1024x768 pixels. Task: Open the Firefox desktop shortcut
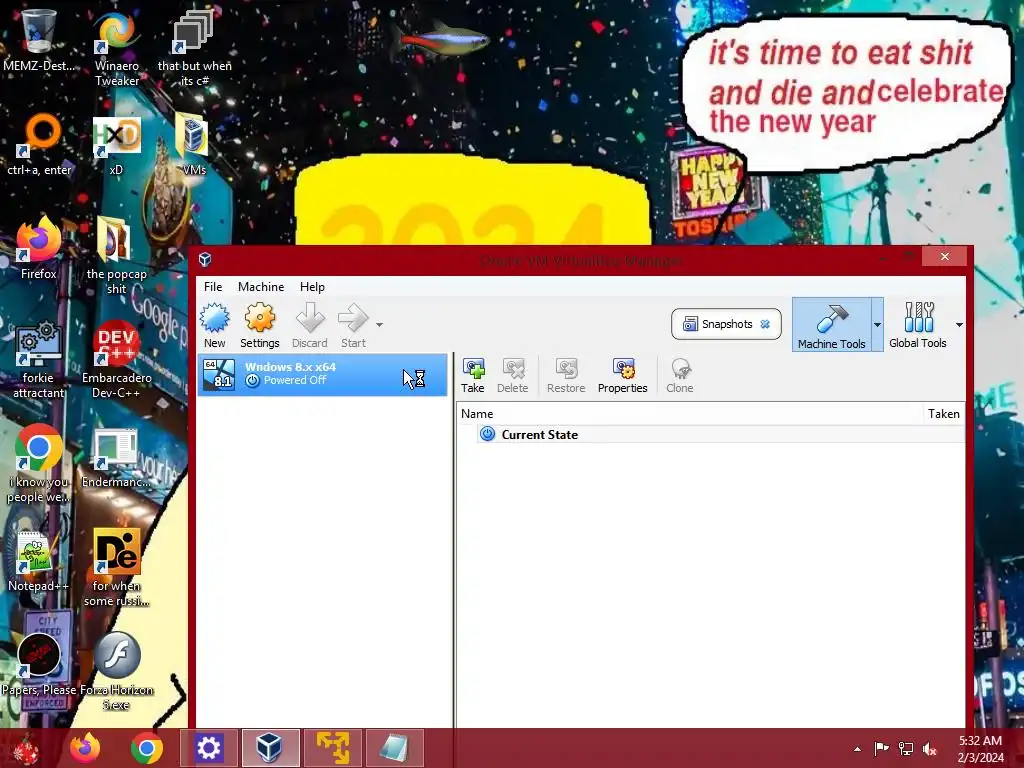(x=39, y=249)
